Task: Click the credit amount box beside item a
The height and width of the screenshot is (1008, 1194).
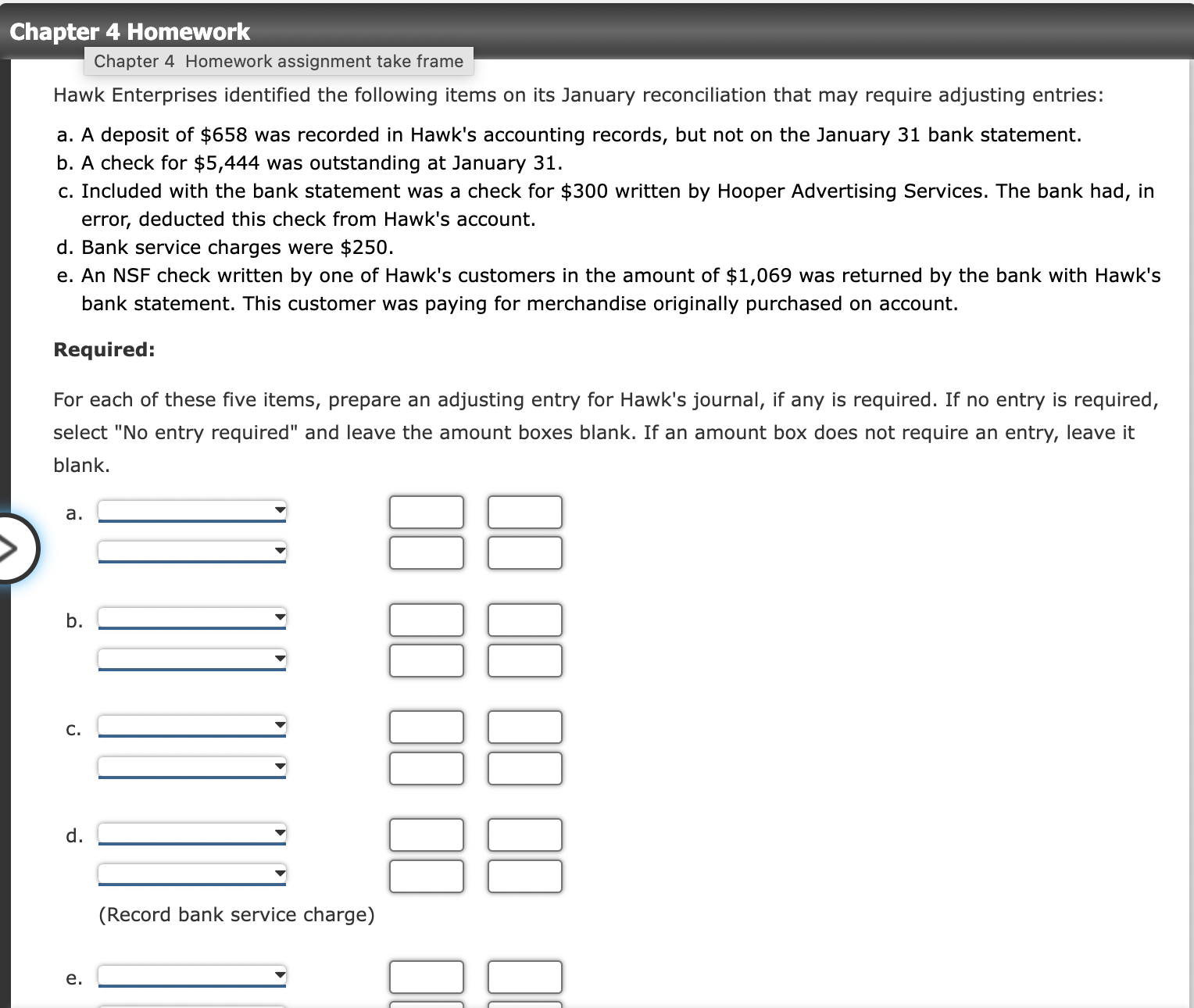Action: tap(524, 512)
